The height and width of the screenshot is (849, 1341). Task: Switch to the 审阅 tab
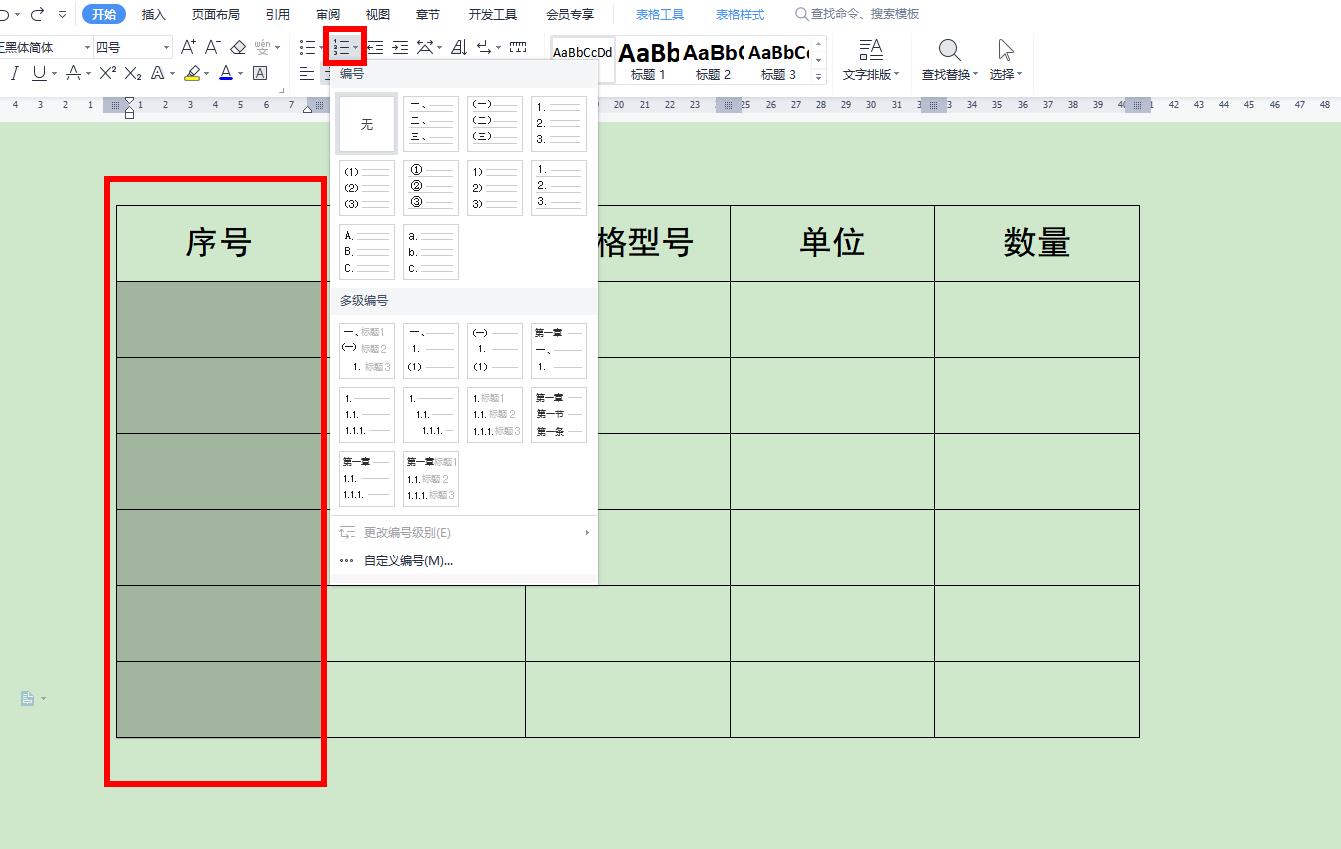pyautogui.click(x=328, y=14)
